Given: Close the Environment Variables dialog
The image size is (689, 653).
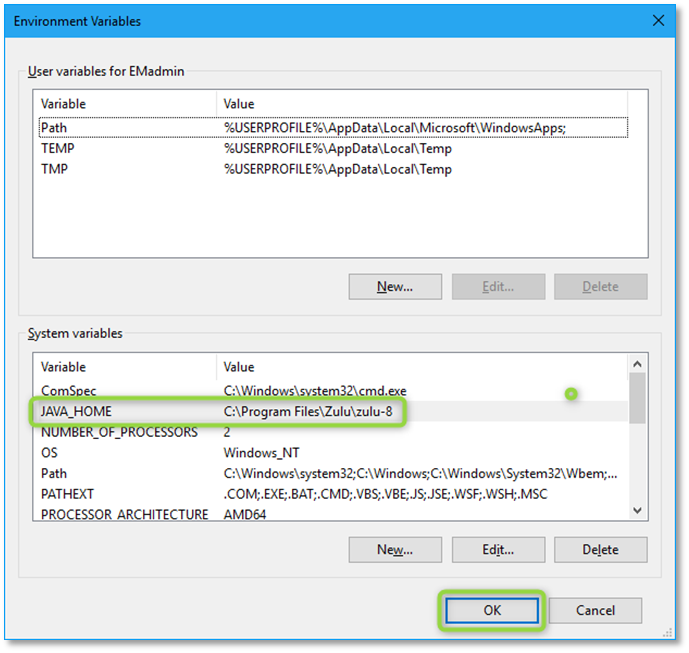Looking at the screenshot, I should (x=658, y=21).
